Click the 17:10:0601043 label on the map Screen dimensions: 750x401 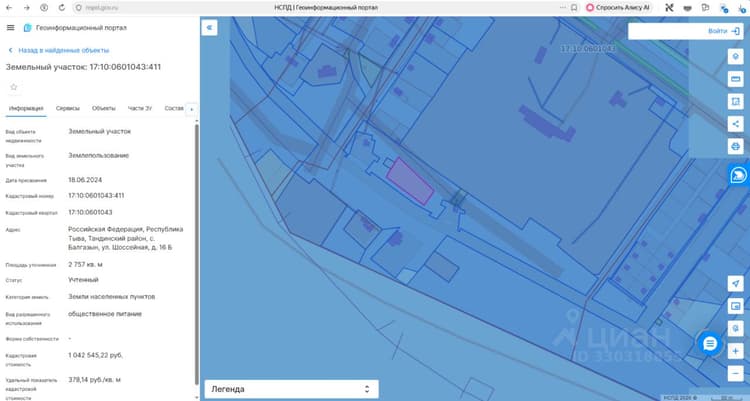point(588,49)
